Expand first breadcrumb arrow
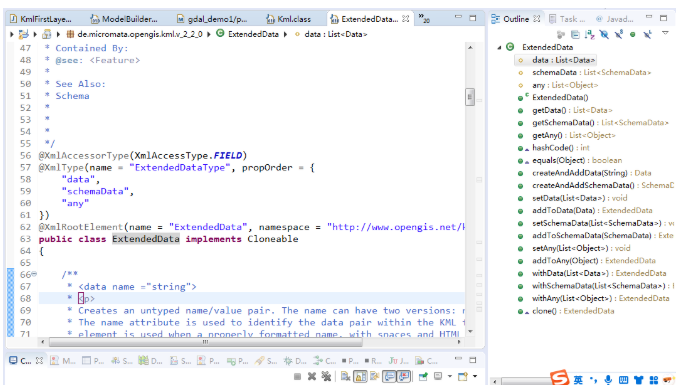The height and width of the screenshot is (385, 682). [x=11, y=34]
